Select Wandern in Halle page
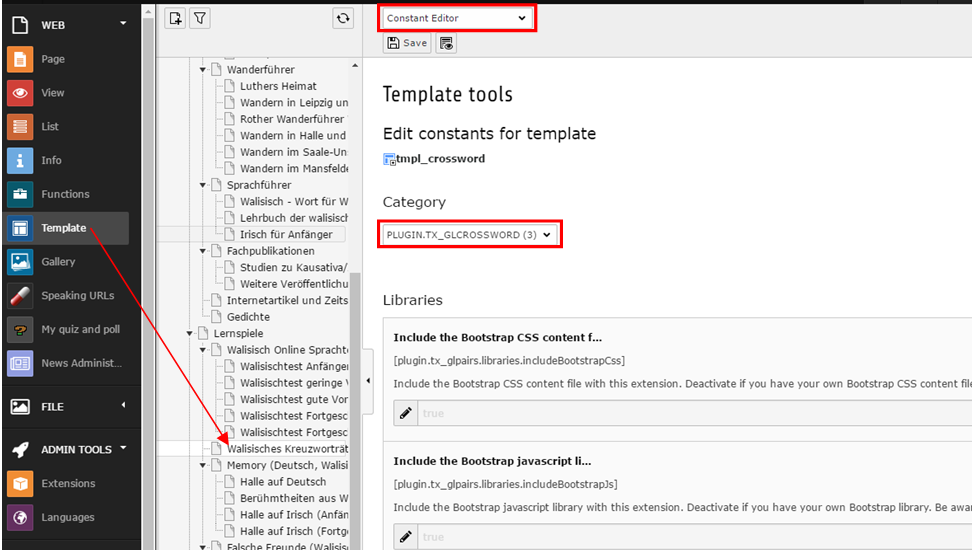Screen dimensions: 974x550 tap(293, 135)
